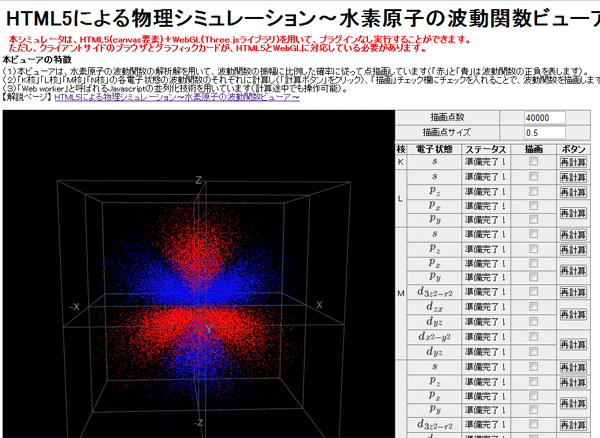The width and height of the screenshot is (600, 438).
Task: Tick the L shell py drawing checkbox
Action: click(x=533, y=220)
